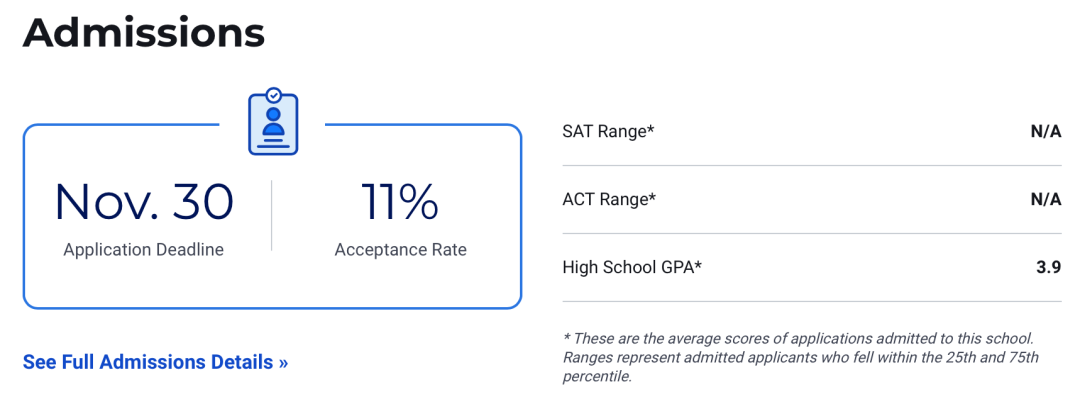Click the double arrow after Admissions Details
The width and height of the screenshot is (1080, 399).
coord(283,363)
